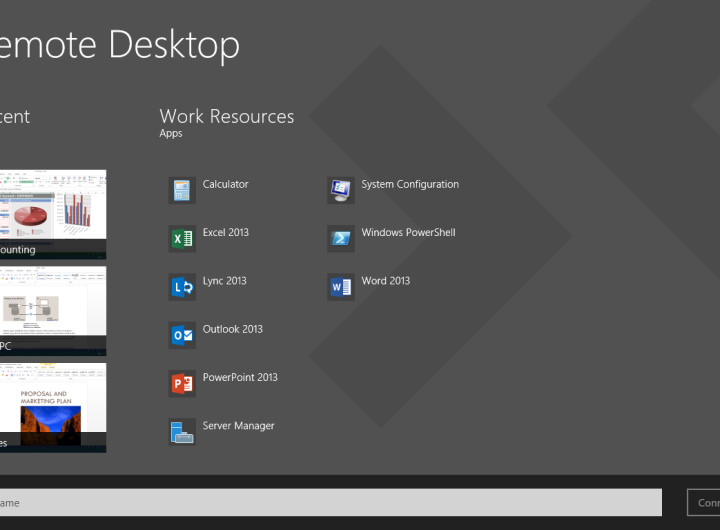Select the Work Resources heading
Viewport: 720px width, 530px height.
tap(227, 116)
